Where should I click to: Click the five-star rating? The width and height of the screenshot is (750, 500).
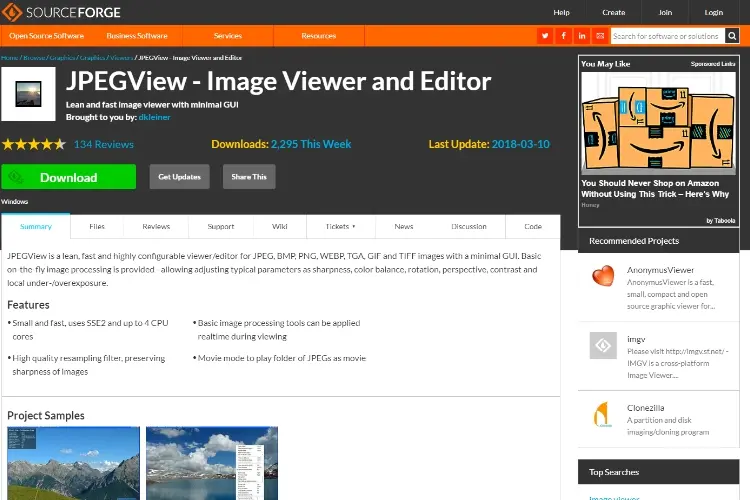tap(33, 144)
